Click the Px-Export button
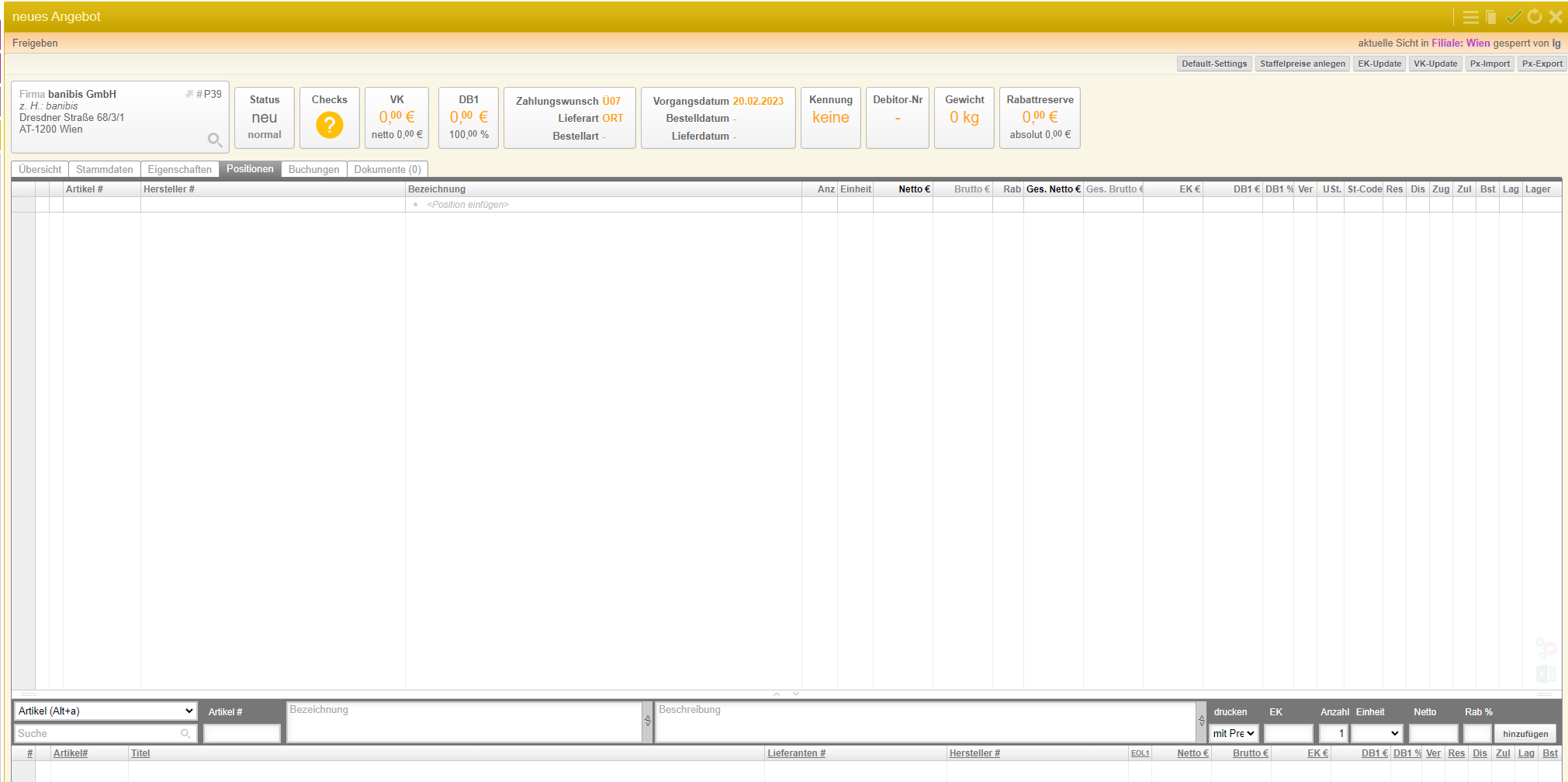1568x782 pixels. (1542, 64)
